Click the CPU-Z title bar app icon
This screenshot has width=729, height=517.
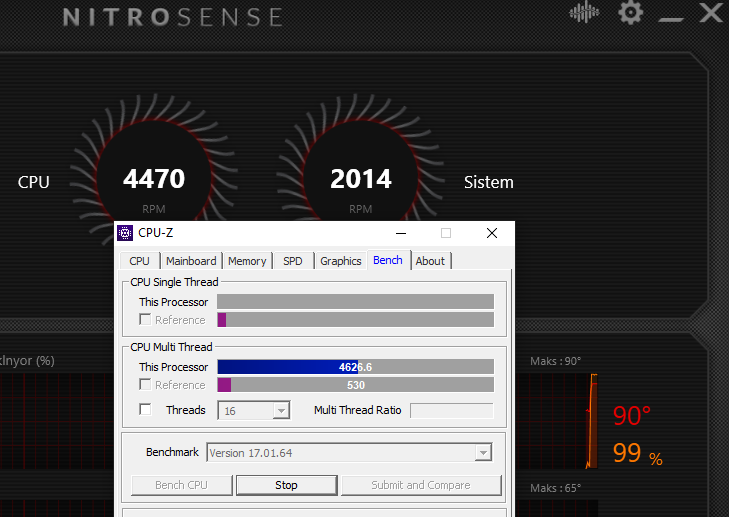(x=125, y=232)
